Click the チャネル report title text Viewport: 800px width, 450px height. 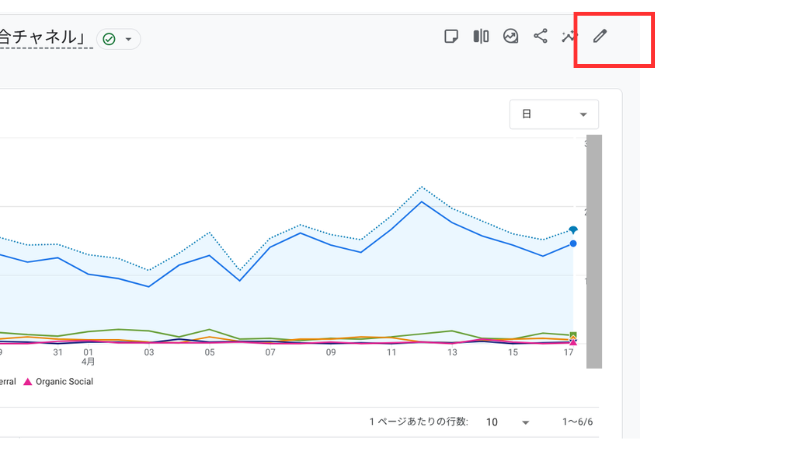[45, 37]
